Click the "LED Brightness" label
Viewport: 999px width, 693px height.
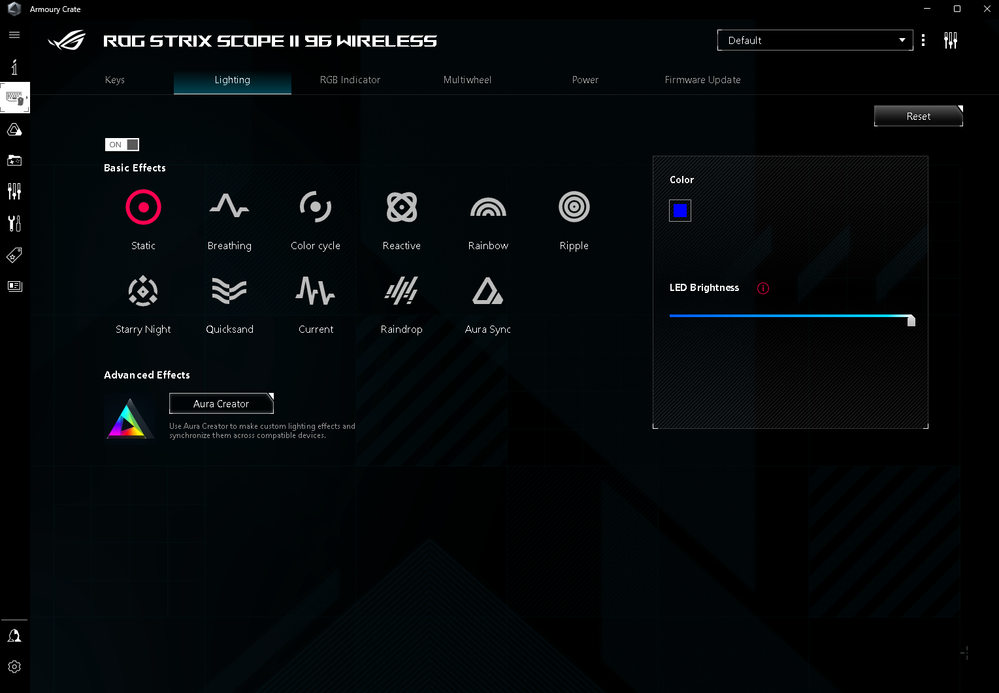[704, 288]
